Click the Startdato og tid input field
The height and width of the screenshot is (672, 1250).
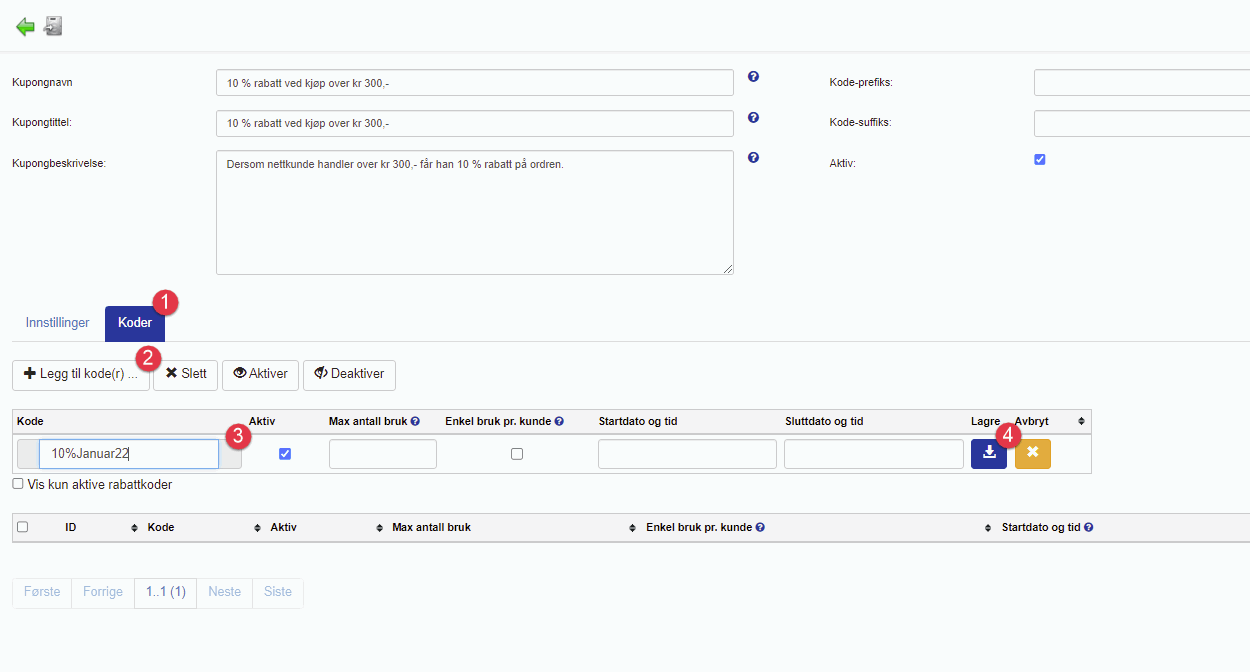[x=687, y=454]
